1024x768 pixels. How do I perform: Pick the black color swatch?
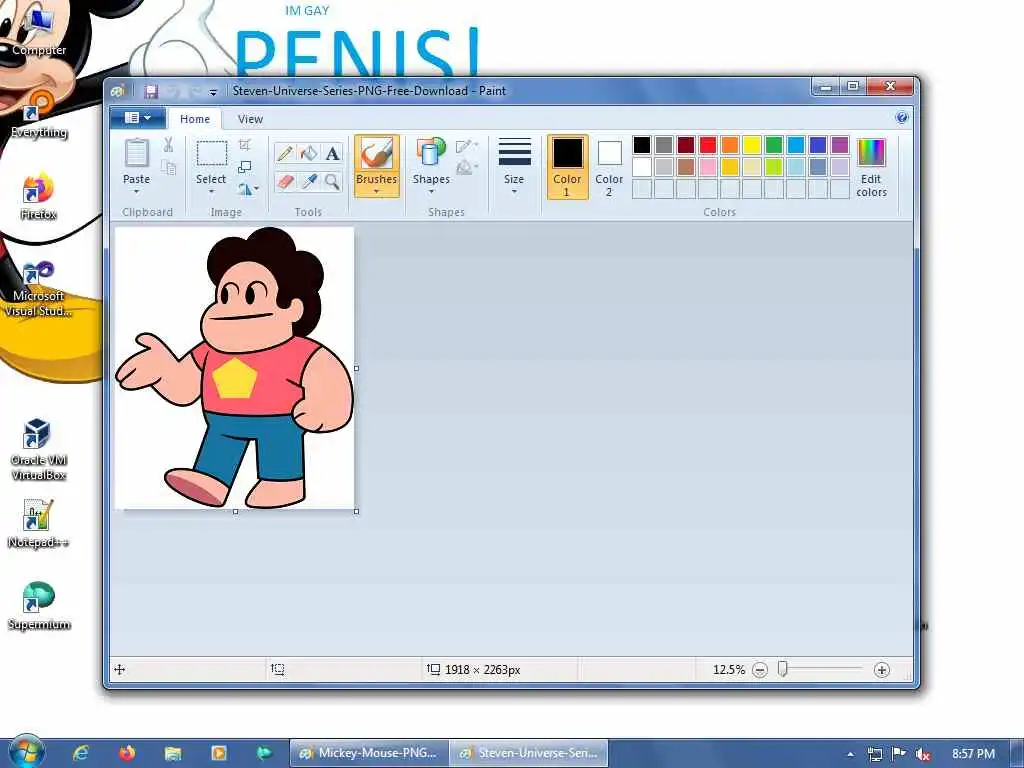click(x=641, y=145)
